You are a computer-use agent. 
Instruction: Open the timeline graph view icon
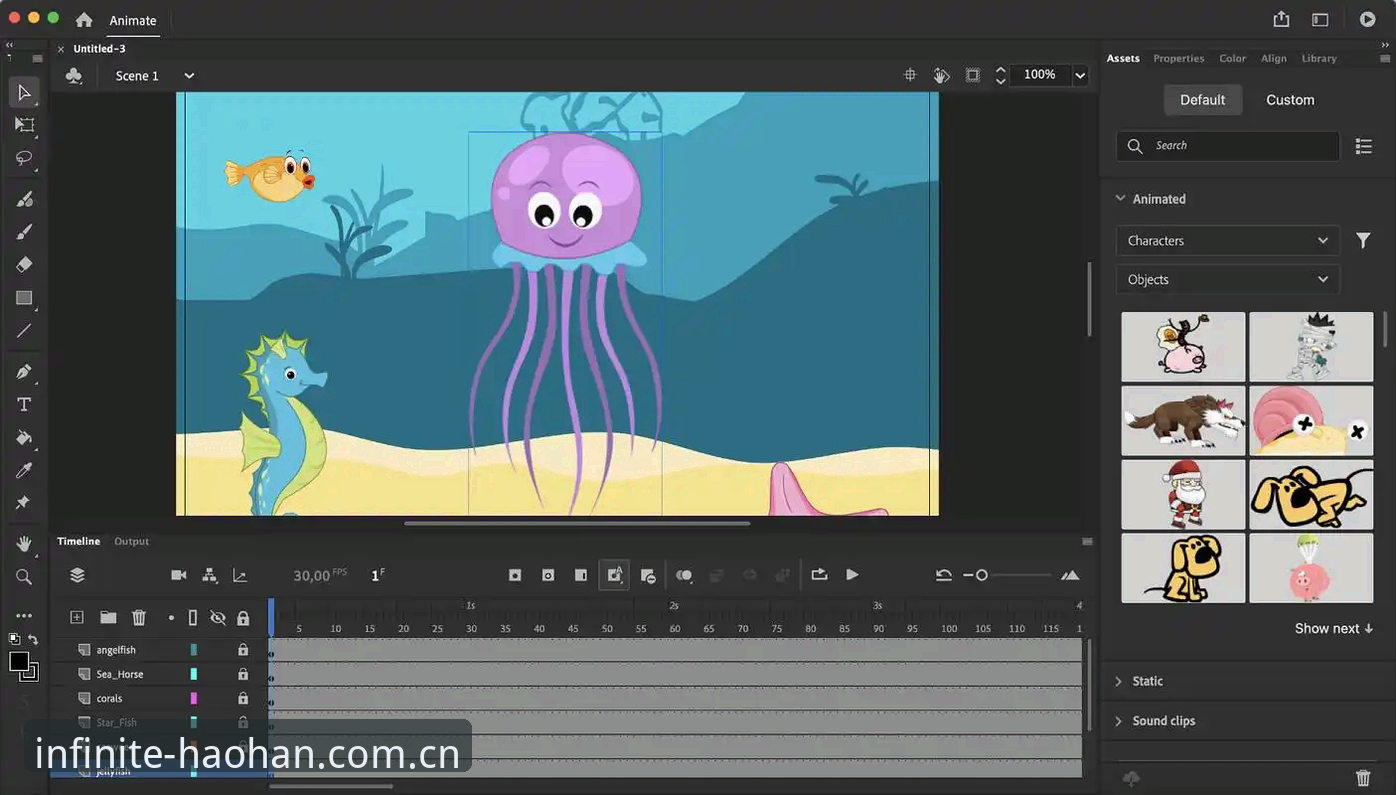(240, 575)
